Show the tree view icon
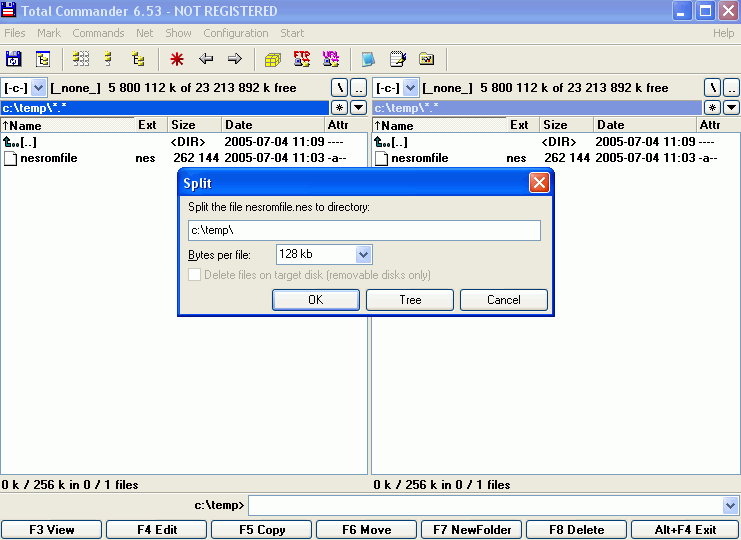Image resolution: width=741 pixels, height=540 pixels. (x=138, y=59)
